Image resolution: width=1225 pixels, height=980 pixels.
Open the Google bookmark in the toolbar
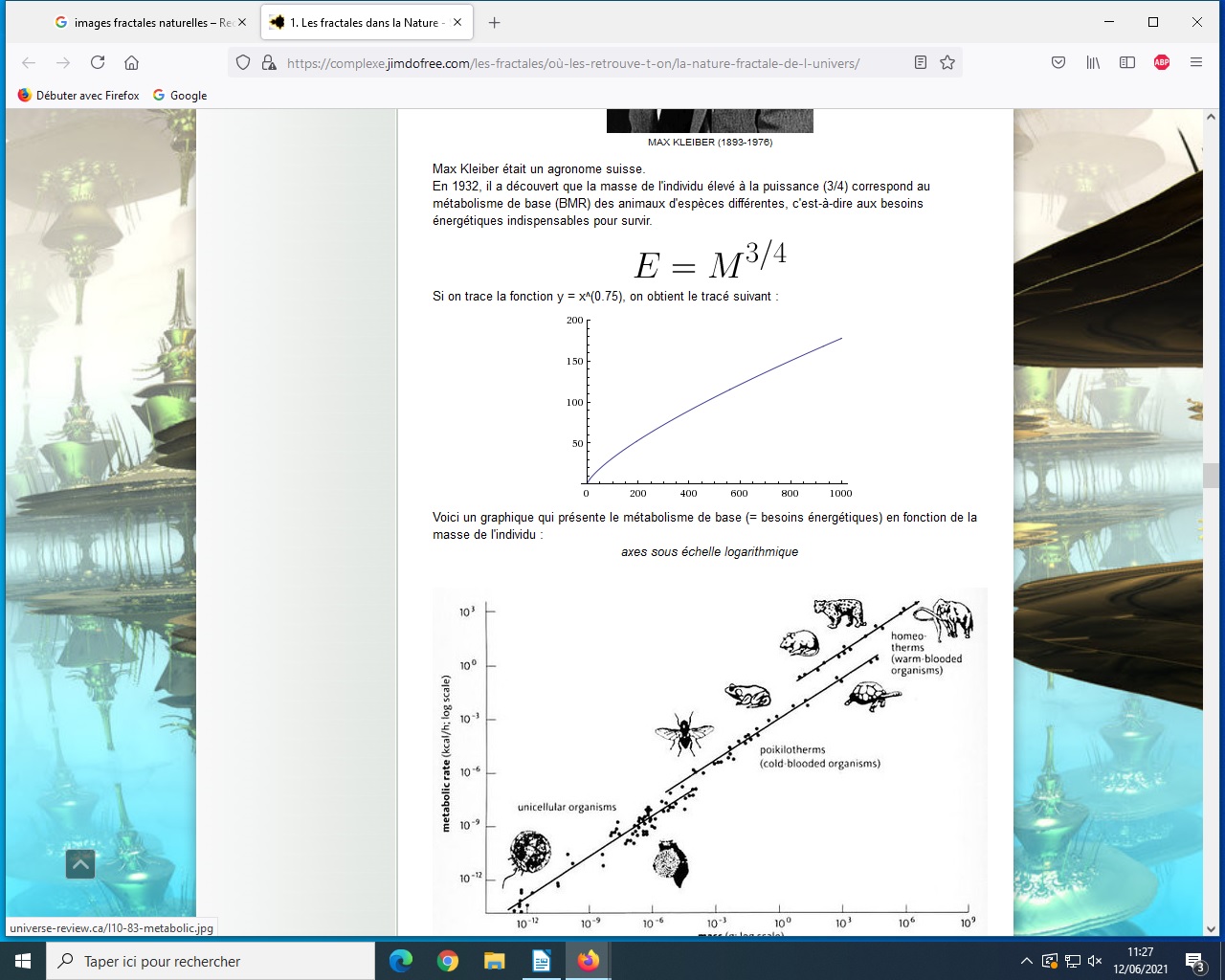[x=180, y=95]
